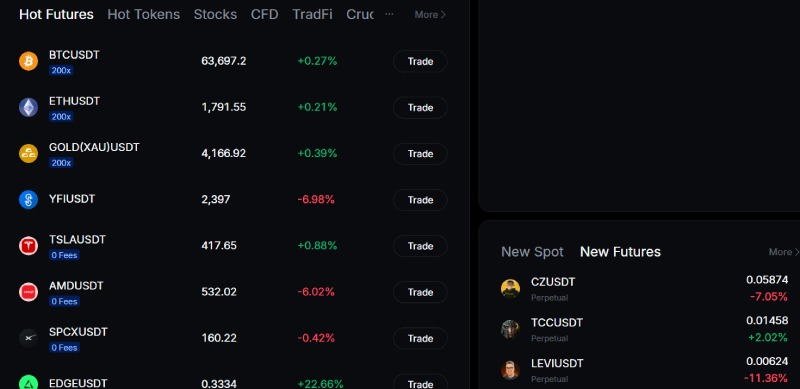The width and height of the screenshot is (800, 389).
Task: Switch to the New Spot tab
Action: point(532,252)
